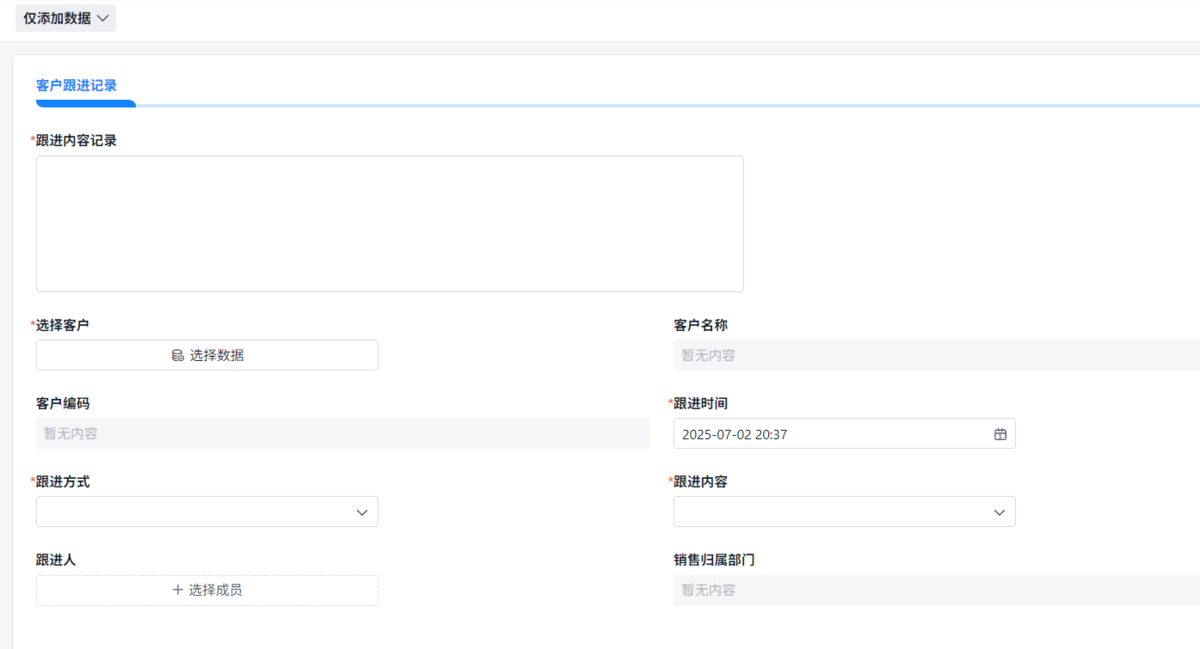Click the database icon in 选择数据 button
This screenshot has width=1200, height=649.
pos(177,355)
